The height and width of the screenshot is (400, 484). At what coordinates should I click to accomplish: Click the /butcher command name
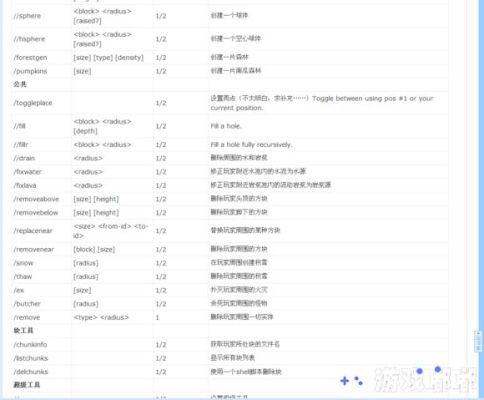click(x=27, y=304)
